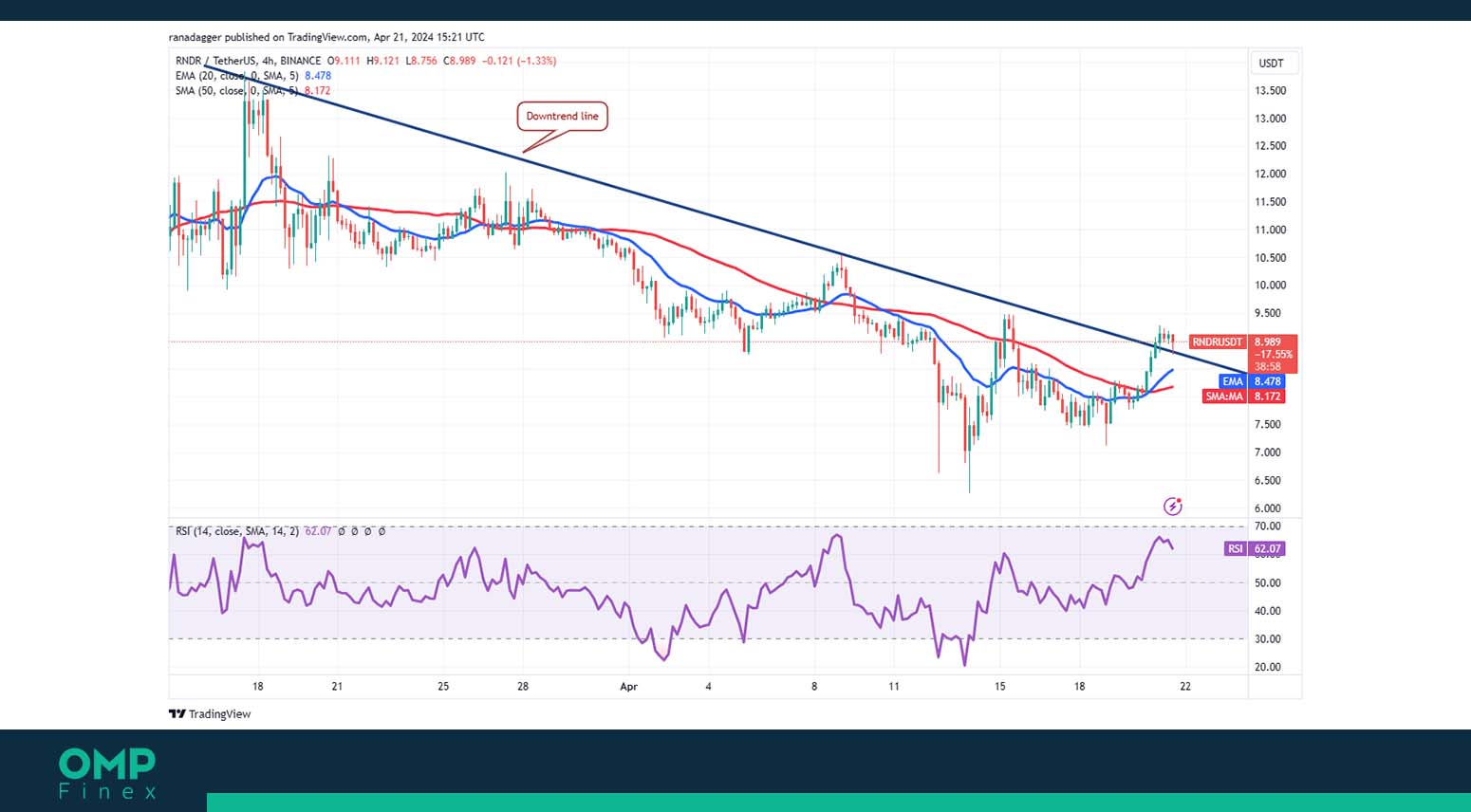1471x812 pixels.
Task: Click the 20.00 RSI axis label
Action: tap(1268, 668)
